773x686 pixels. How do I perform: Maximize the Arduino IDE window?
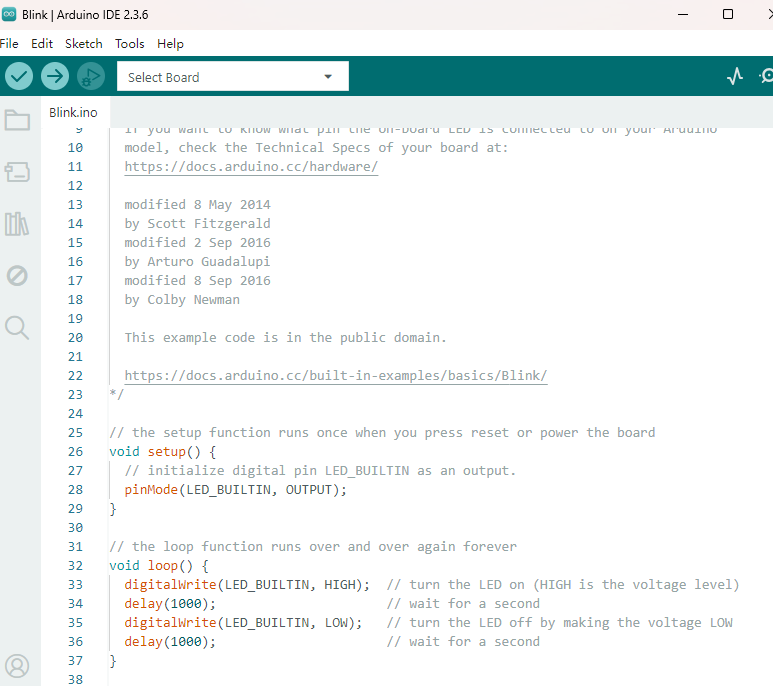(728, 14)
